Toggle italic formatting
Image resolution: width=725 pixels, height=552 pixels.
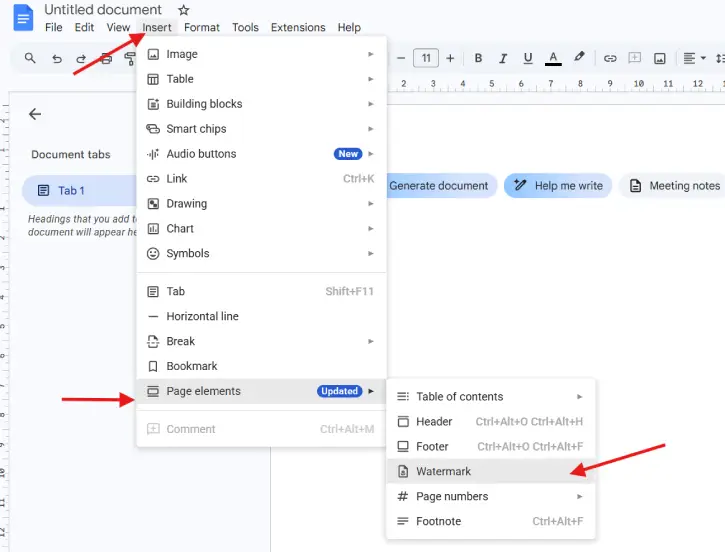point(503,58)
